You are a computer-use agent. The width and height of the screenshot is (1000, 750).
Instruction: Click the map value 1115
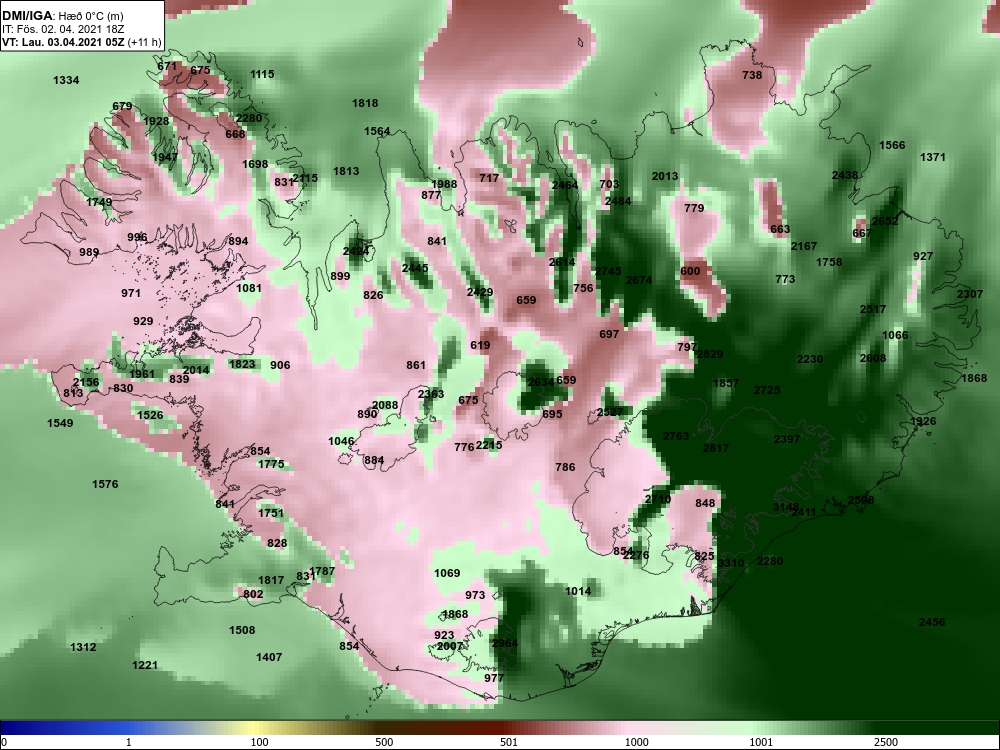click(x=262, y=74)
